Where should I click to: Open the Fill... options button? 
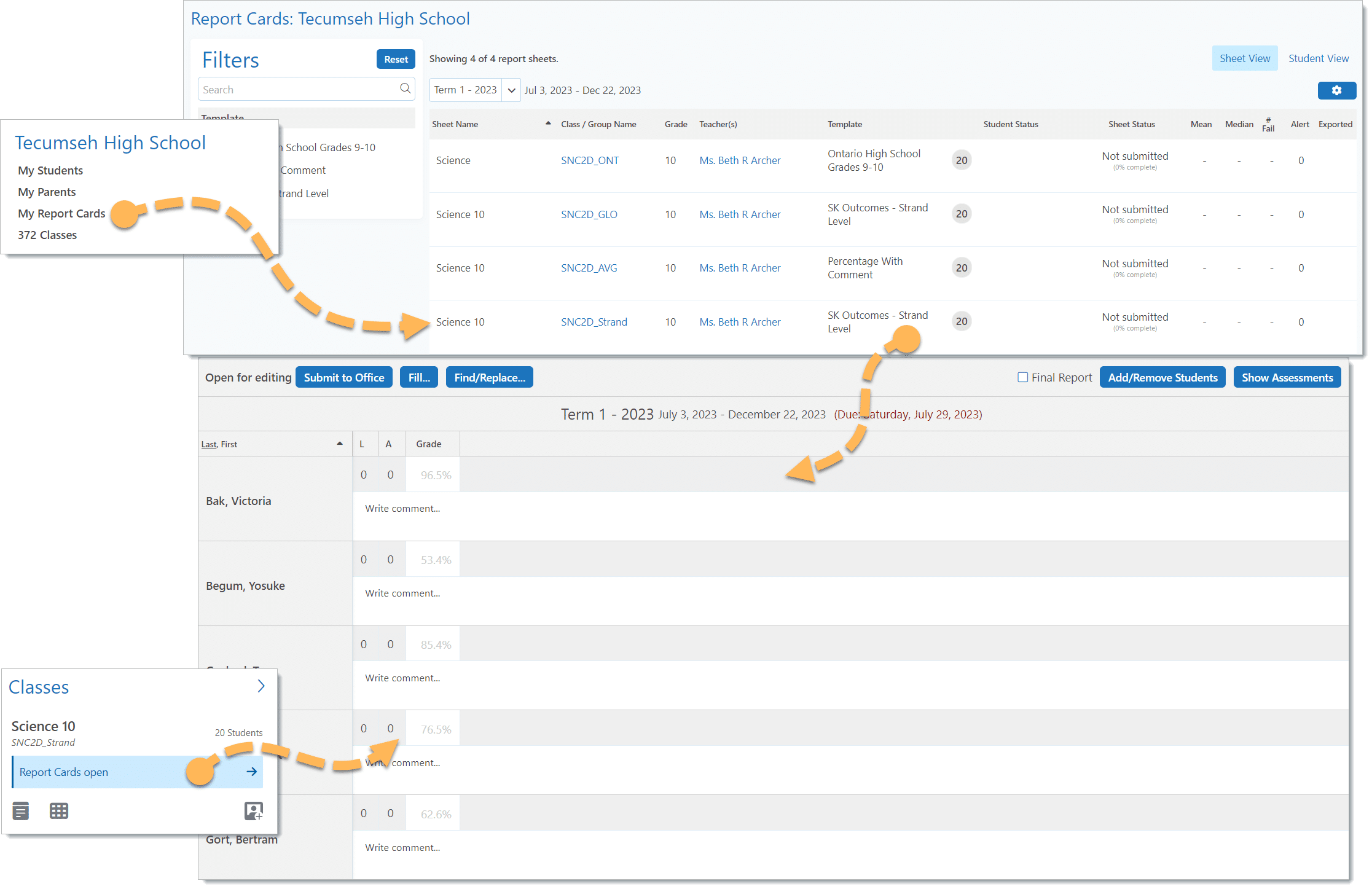click(x=419, y=377)
